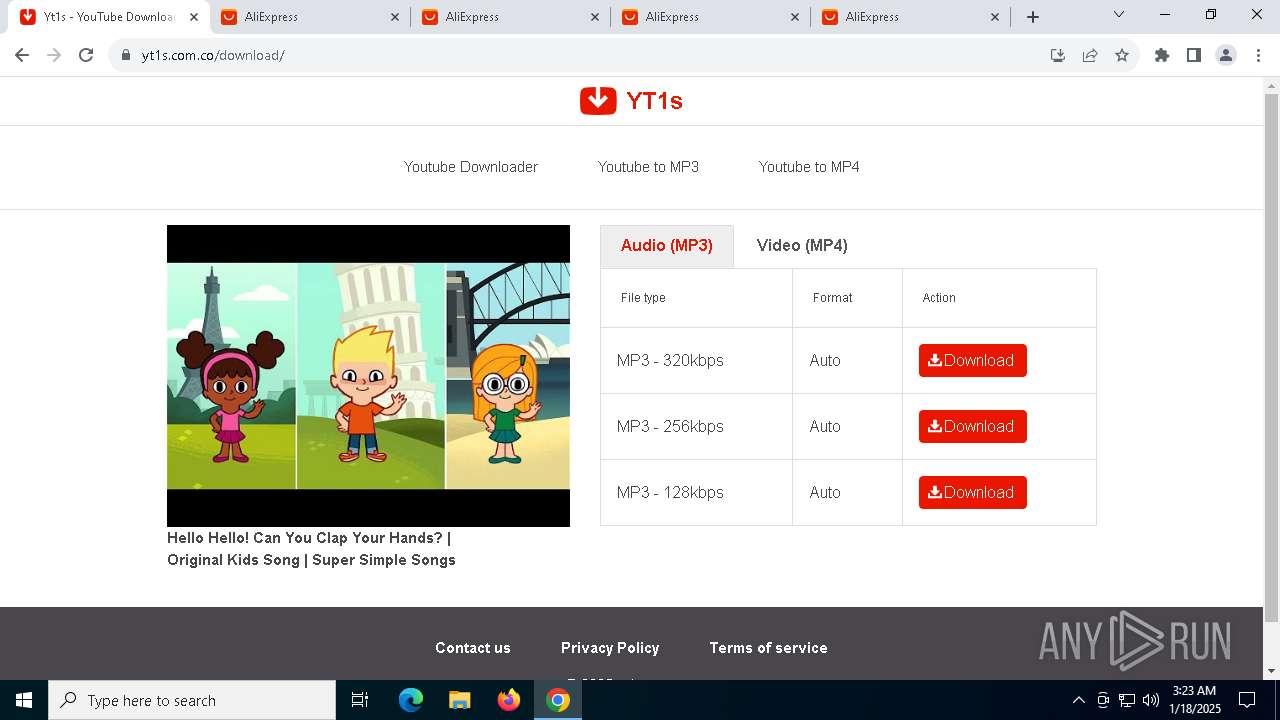Open the volume speaker tray icon
The width and height of the screenshot is (1280, 720).
(1151, 700)
